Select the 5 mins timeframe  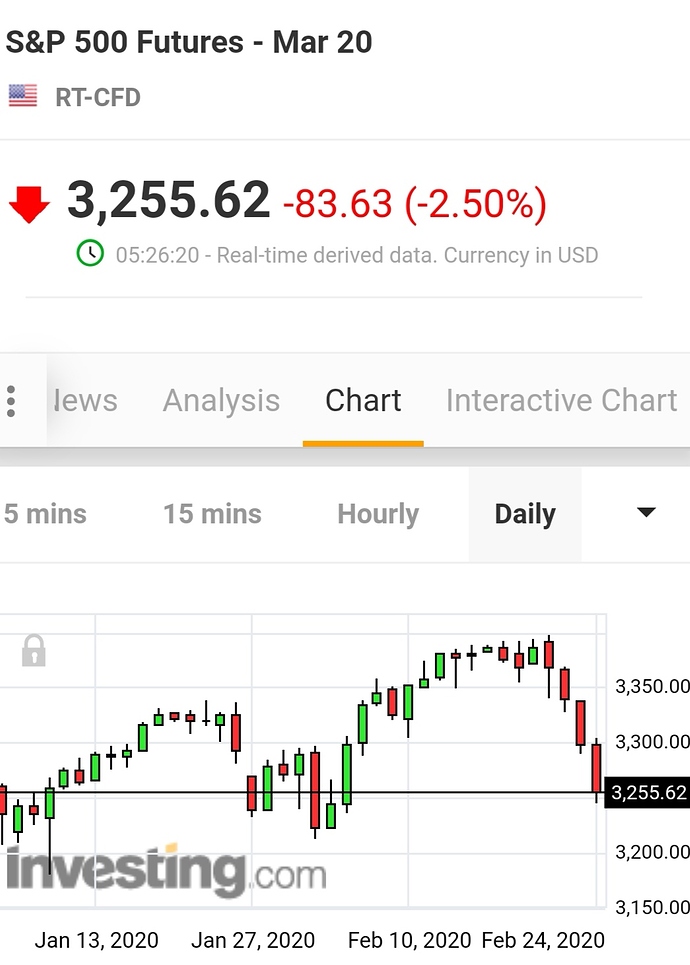[x=45, y=514]
